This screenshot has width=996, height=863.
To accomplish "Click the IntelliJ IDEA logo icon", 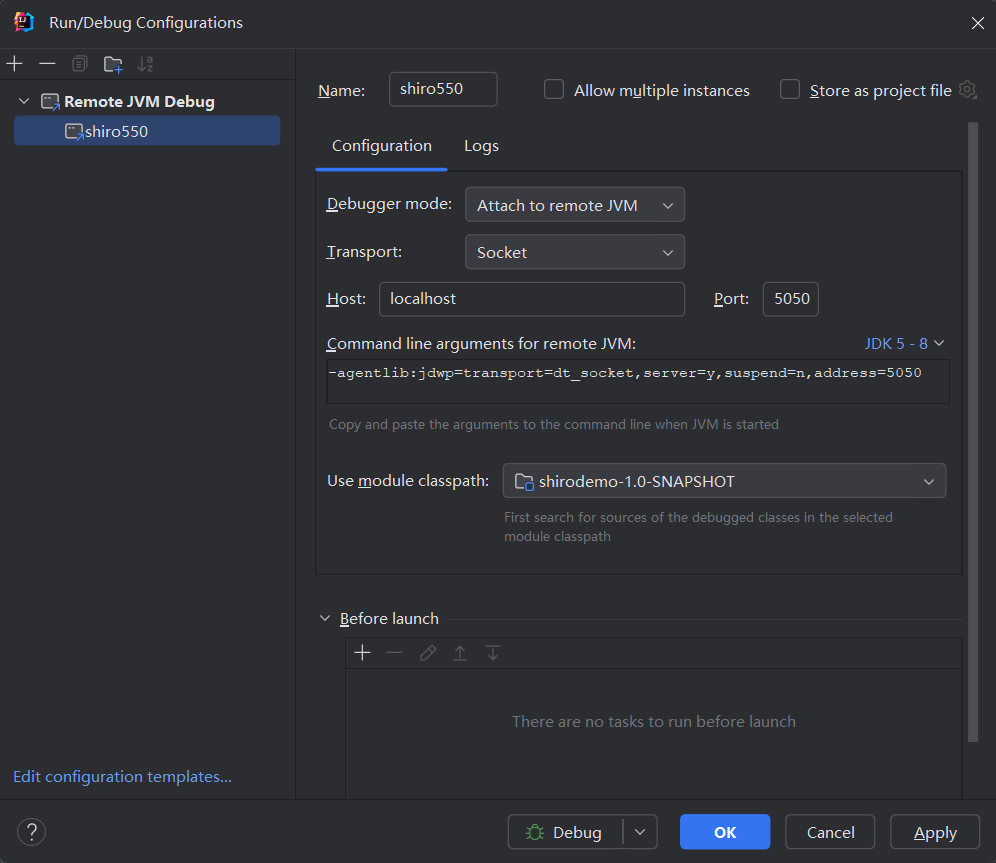I will point(24,22).
